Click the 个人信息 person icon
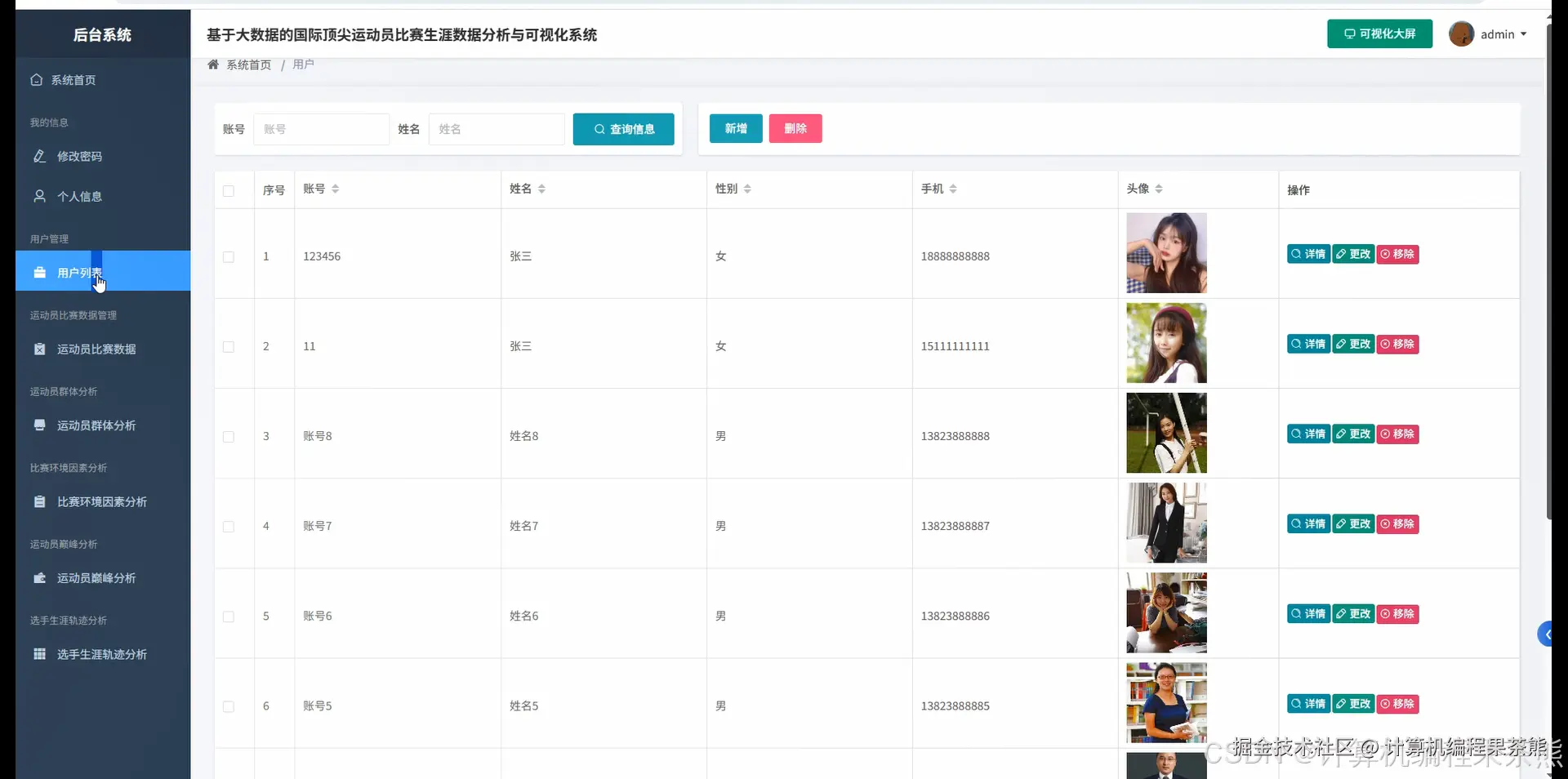1568x779 pixels. (x=39, y=196)
